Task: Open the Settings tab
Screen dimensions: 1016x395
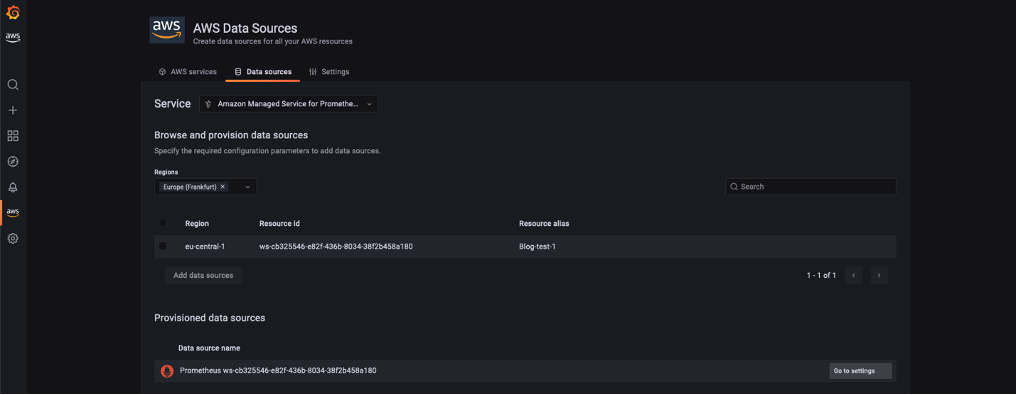Action: 329,72
